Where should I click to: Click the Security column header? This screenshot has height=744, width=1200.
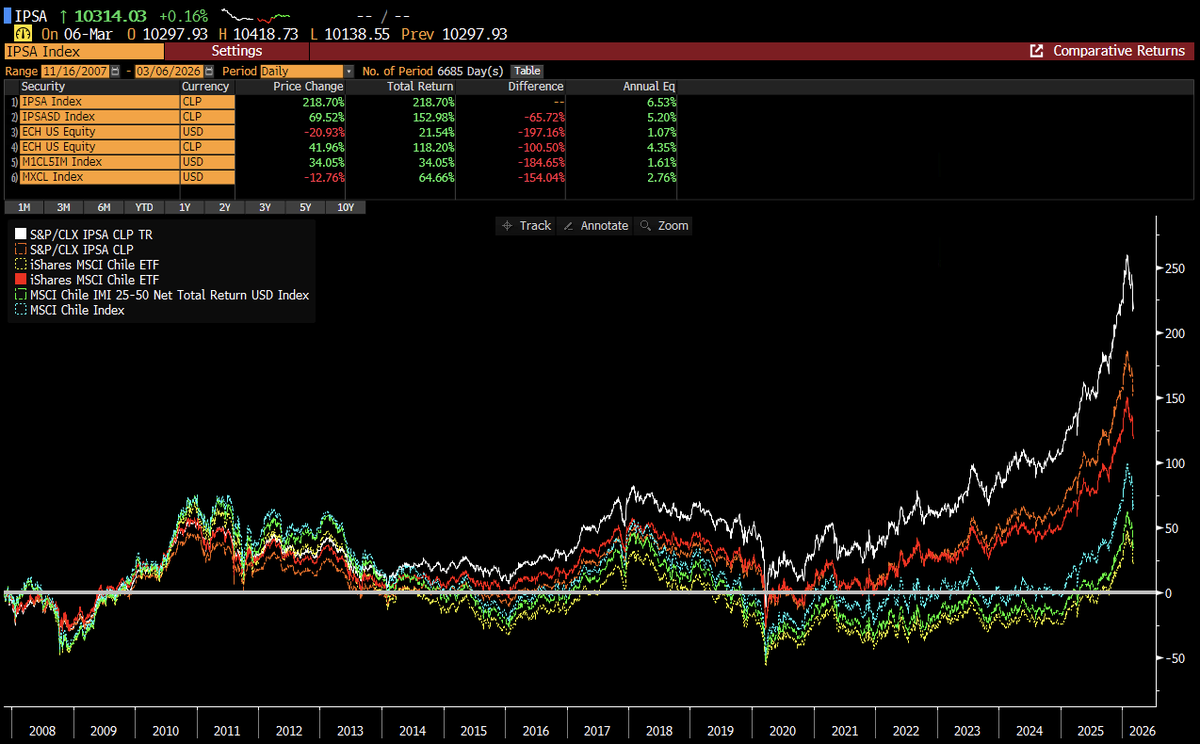(43, 87)
